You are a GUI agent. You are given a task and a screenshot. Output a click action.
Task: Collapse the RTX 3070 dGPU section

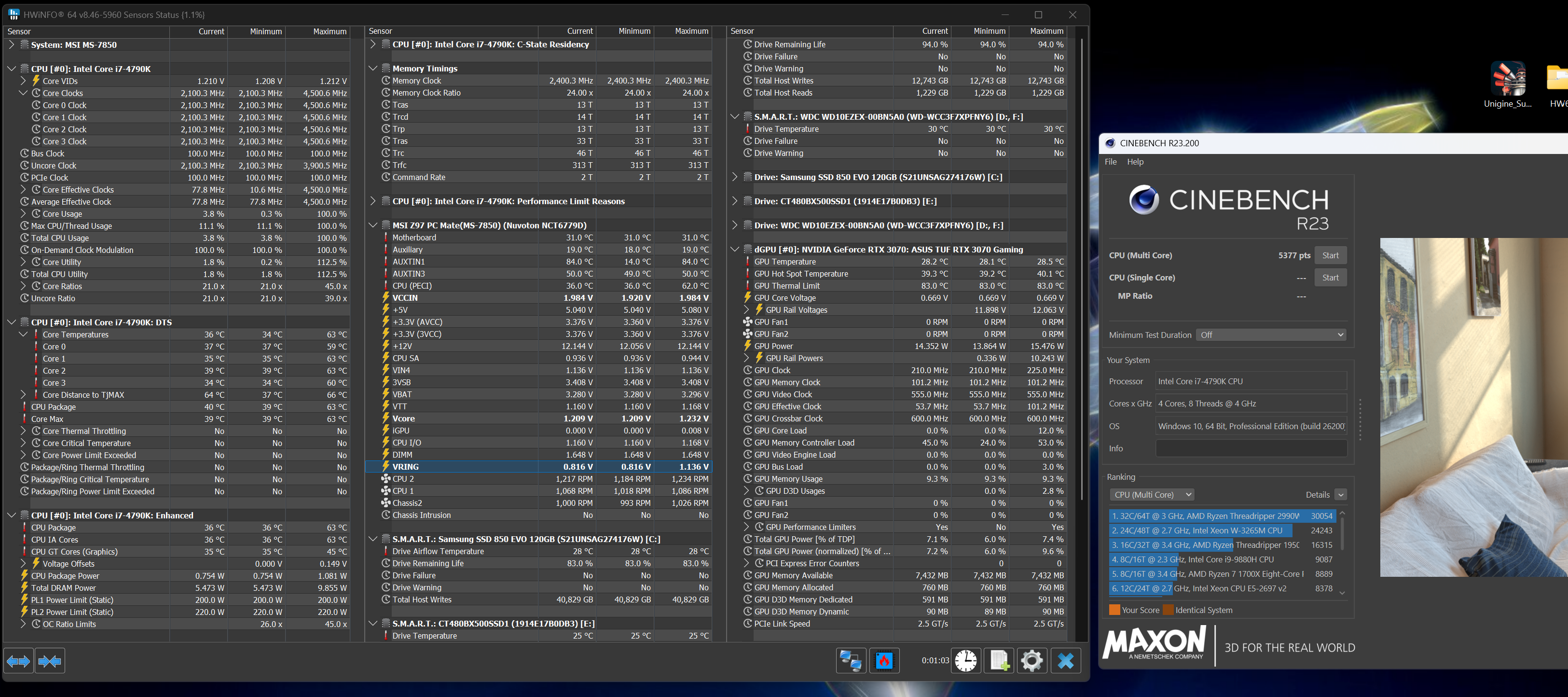[x=735, y=250]
